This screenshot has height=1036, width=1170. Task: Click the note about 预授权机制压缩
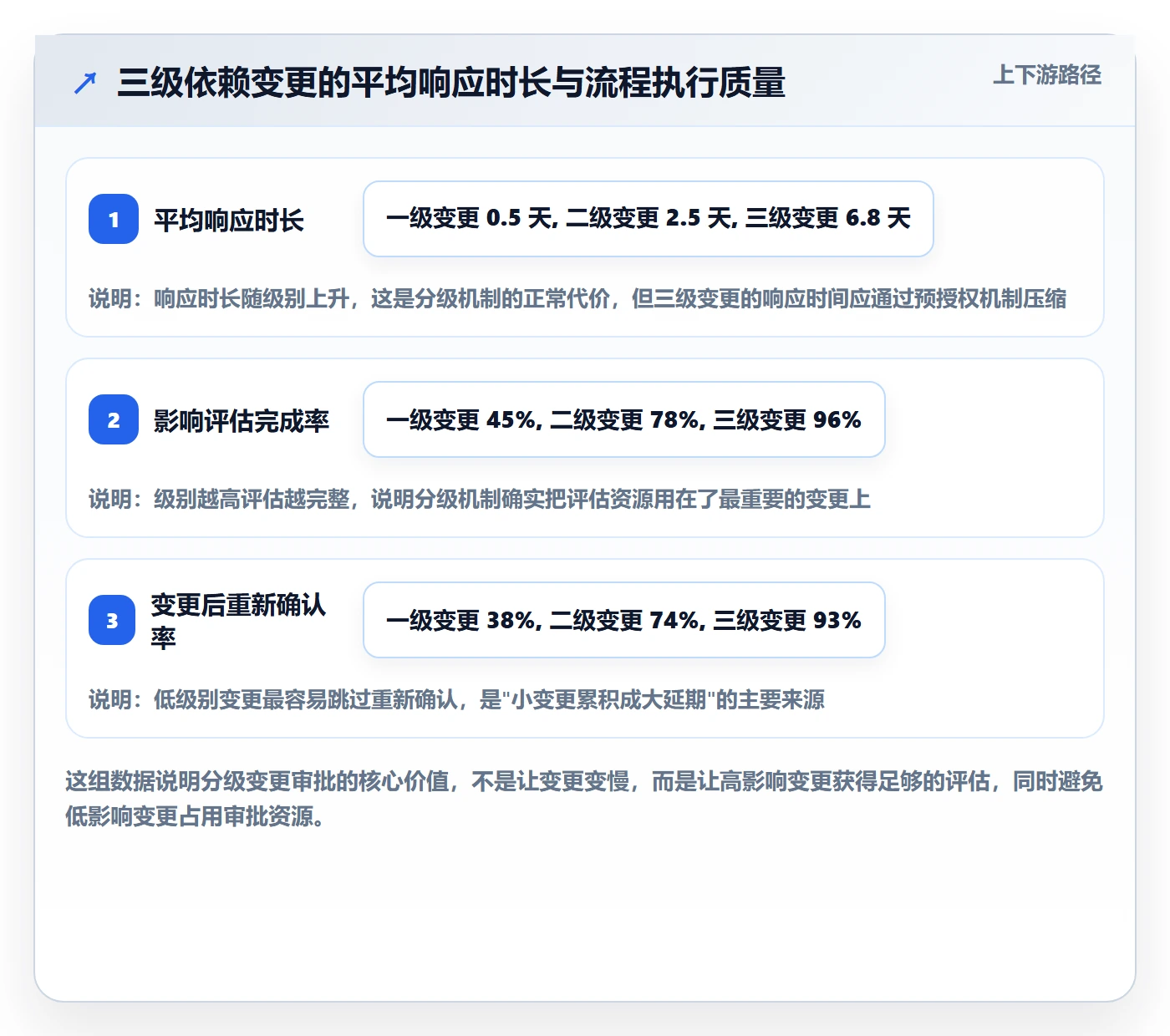(x=577, y=298)
